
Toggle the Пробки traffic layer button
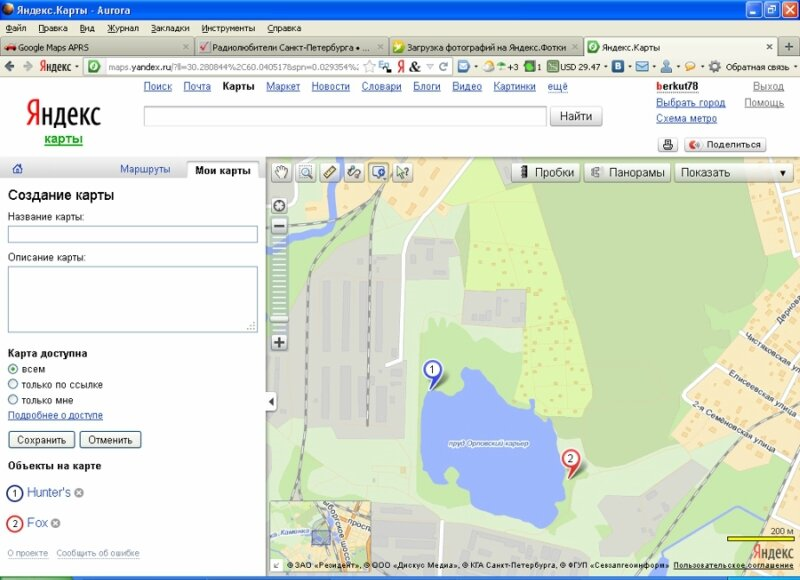[546, 172]
